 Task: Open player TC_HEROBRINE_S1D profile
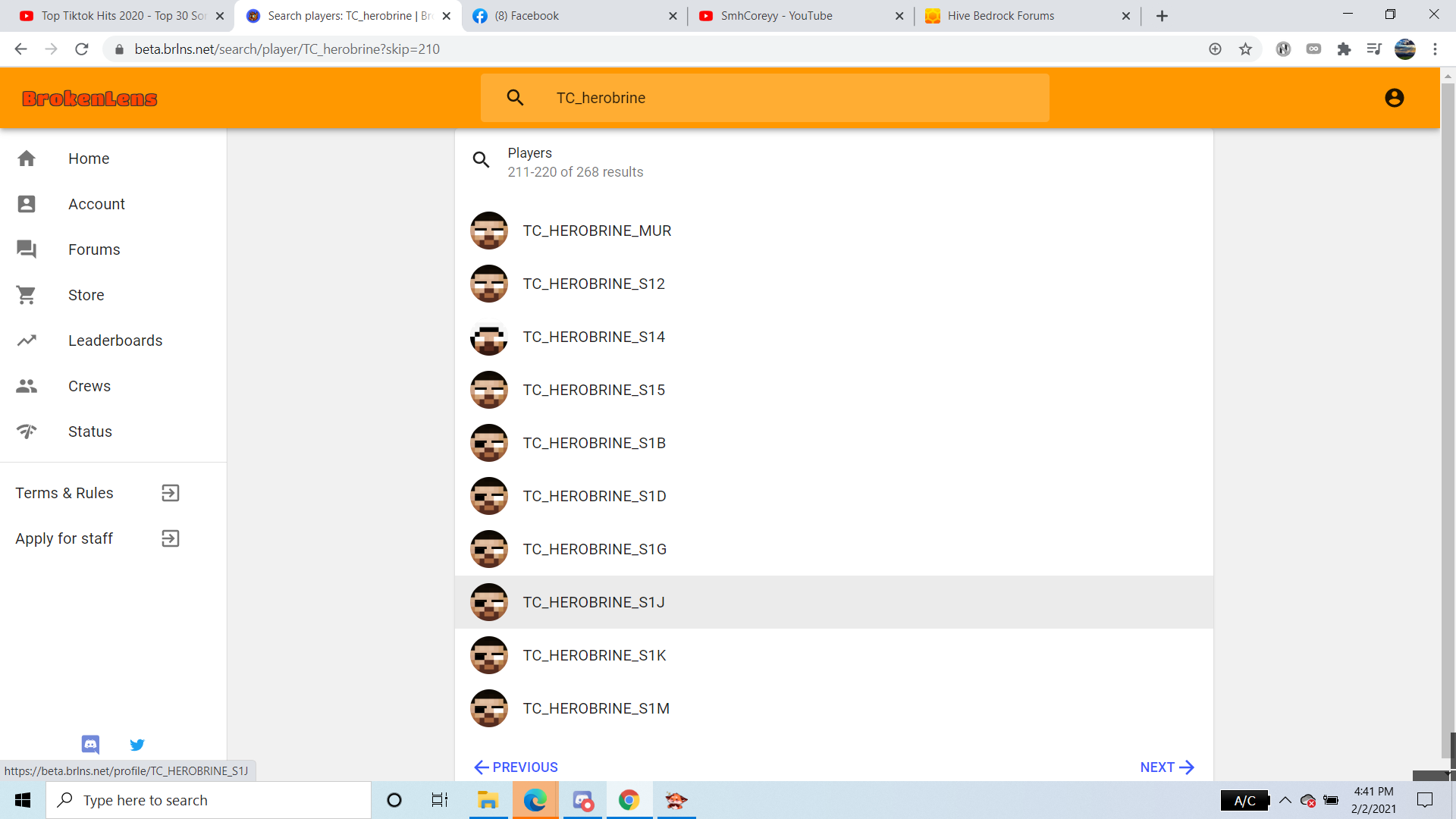834,496
